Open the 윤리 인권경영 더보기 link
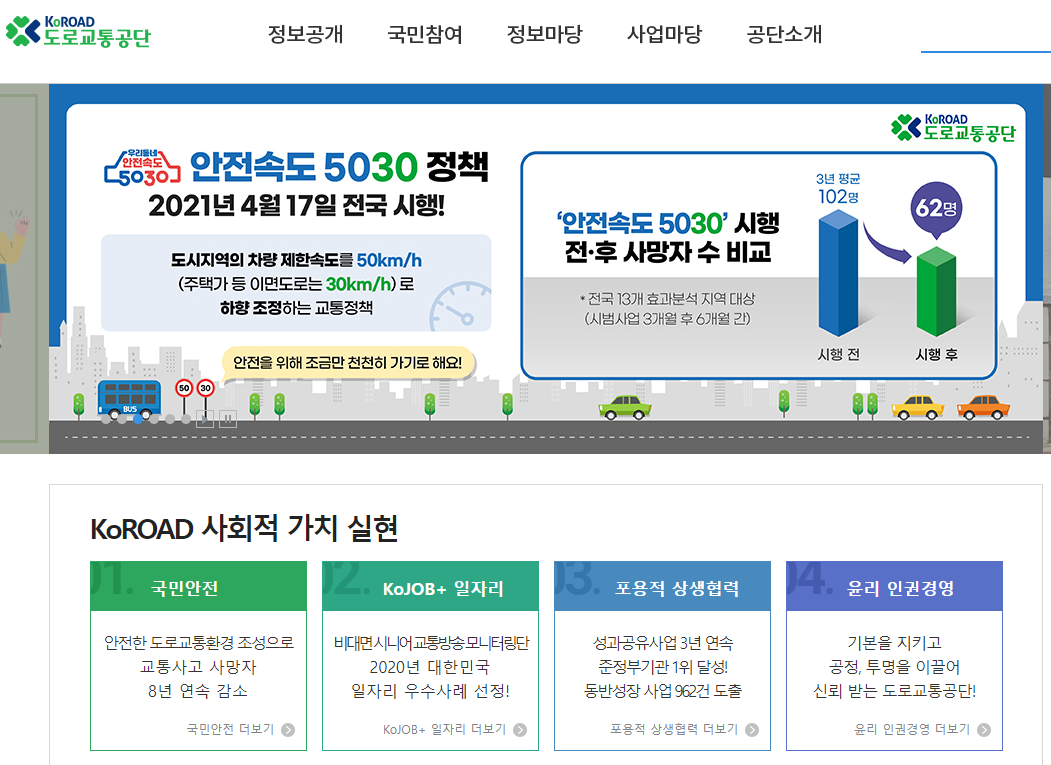Screen dimensions: 1051x765 click(922, 729)
